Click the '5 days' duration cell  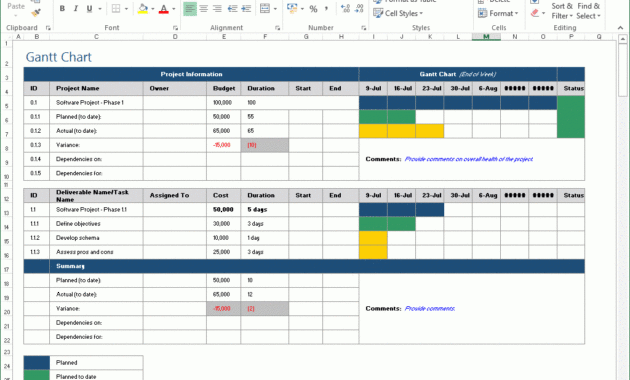pyautogui.click(x=265, y=210)
